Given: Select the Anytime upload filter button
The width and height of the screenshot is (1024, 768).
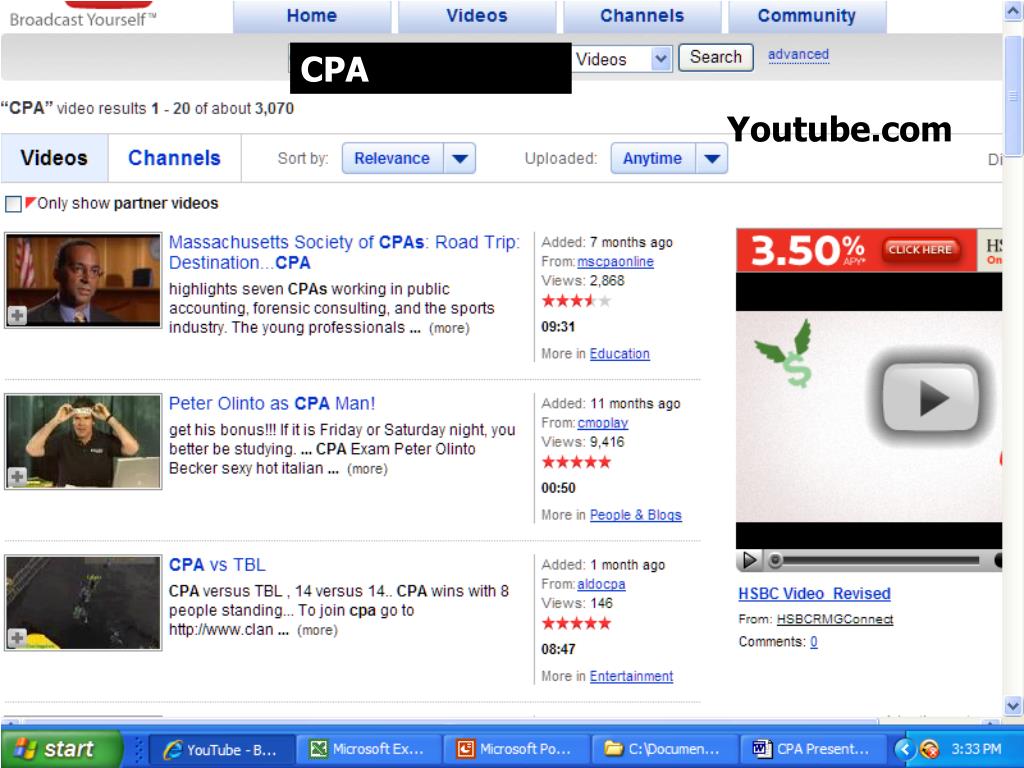Looking at the screenshot, I should pyautogui.click(x=653, y=159).
